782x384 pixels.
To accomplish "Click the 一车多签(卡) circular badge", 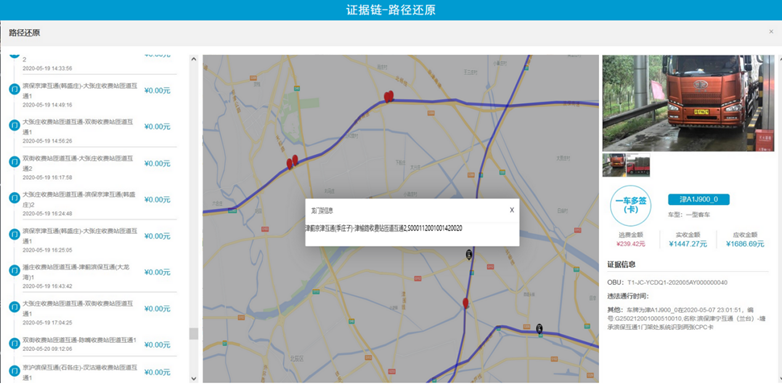I will pyautogui.click(x=630, y=205).
